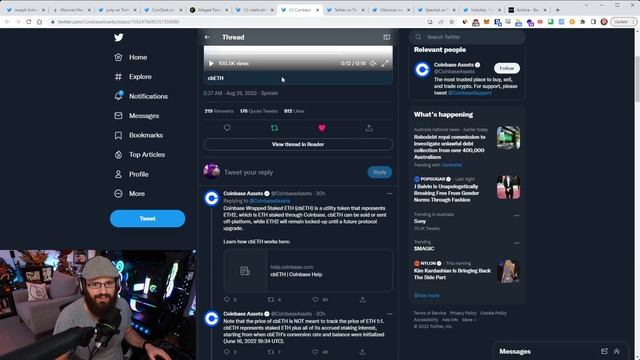This screenshot has height=360, width=640.
Task: Click the blue Tweet button
Action: (x=147, y=219)
